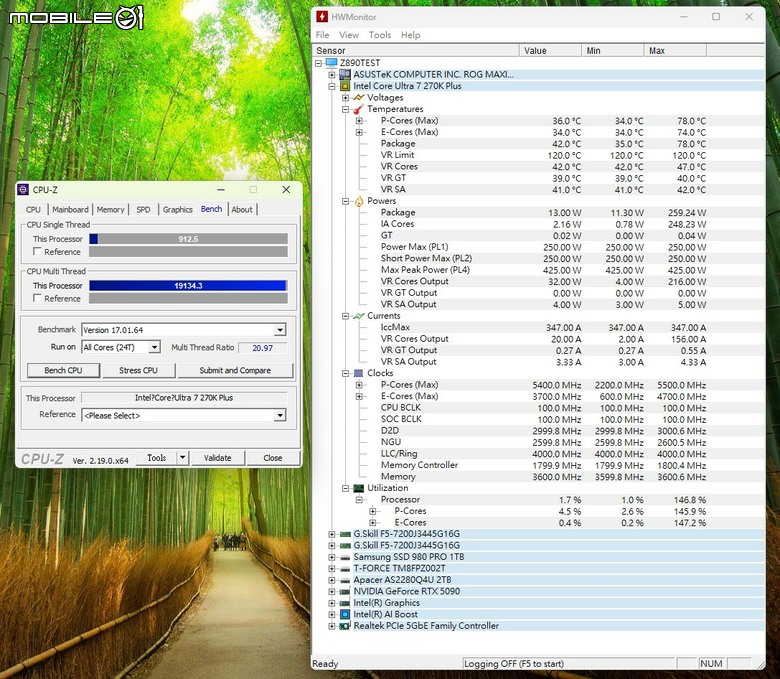Collapse the Powers section
Screen dimensions: 780x679
coord(345,201)
